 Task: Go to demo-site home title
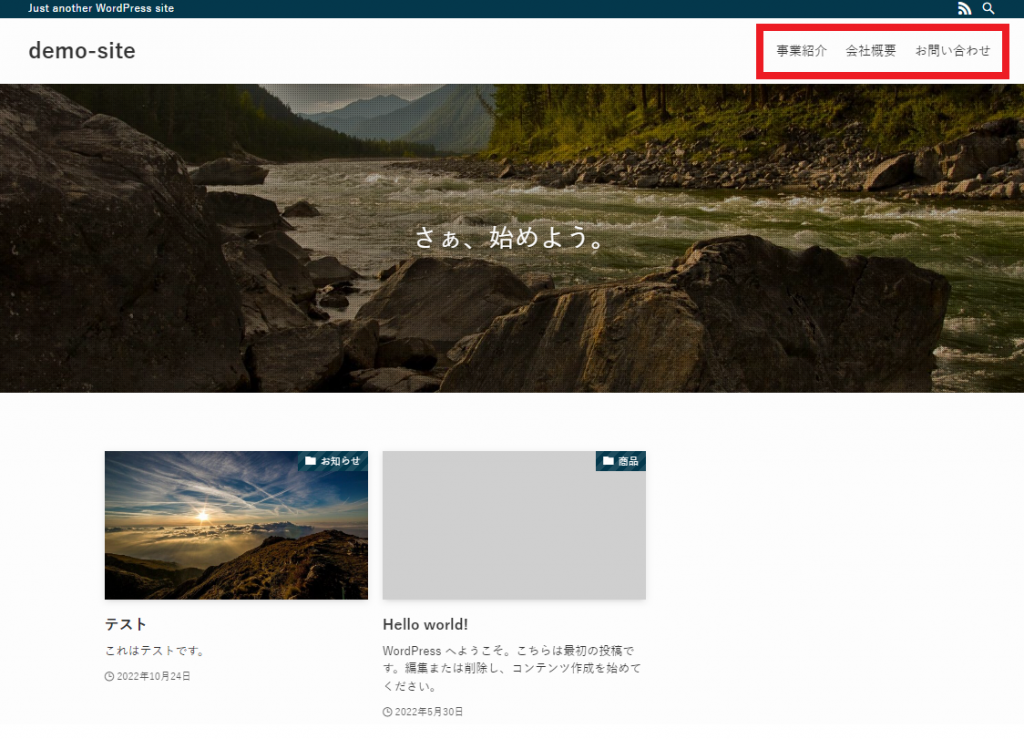pos(82,50)
